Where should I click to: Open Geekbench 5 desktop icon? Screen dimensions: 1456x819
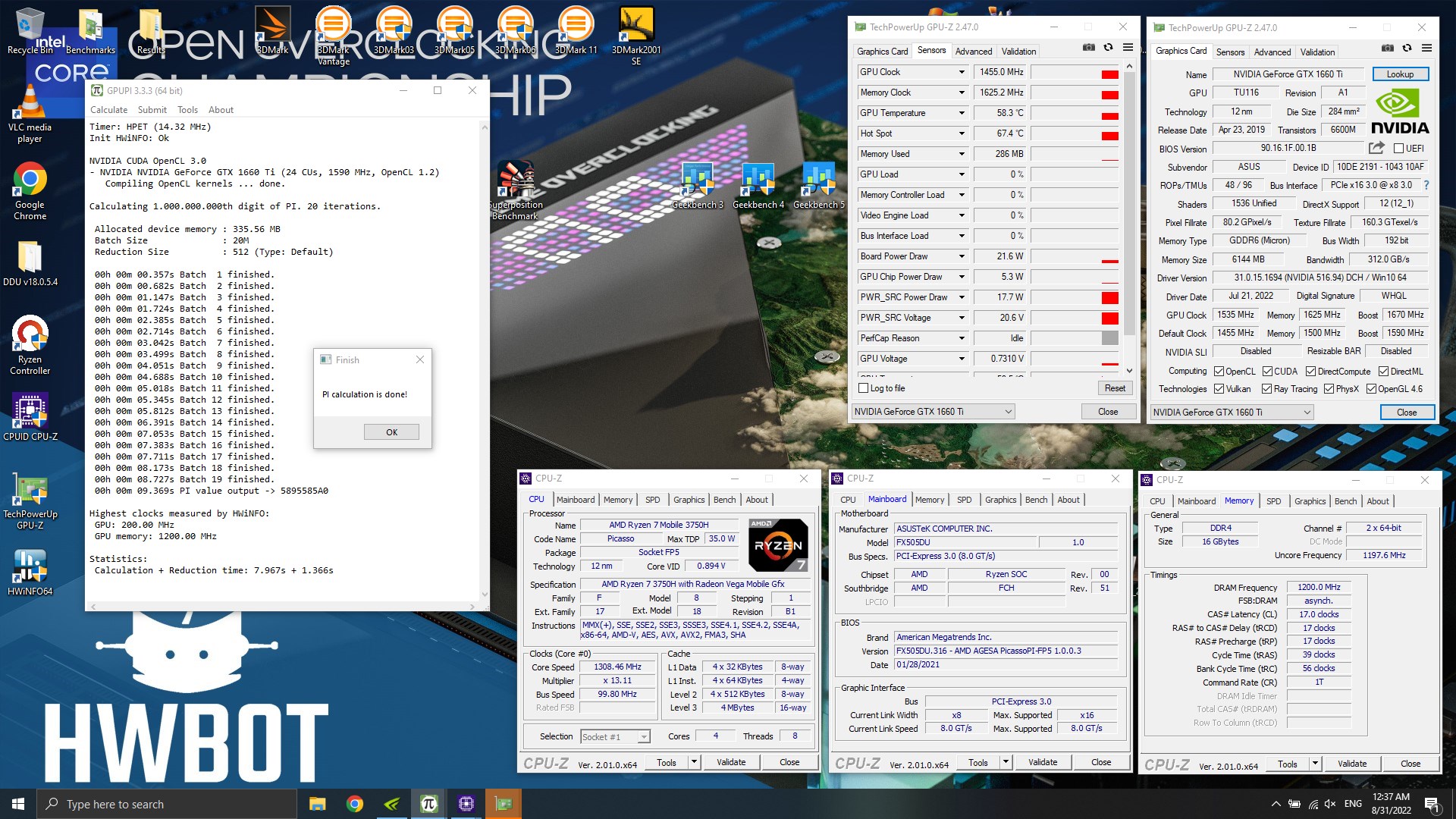[x=818, y=186]
